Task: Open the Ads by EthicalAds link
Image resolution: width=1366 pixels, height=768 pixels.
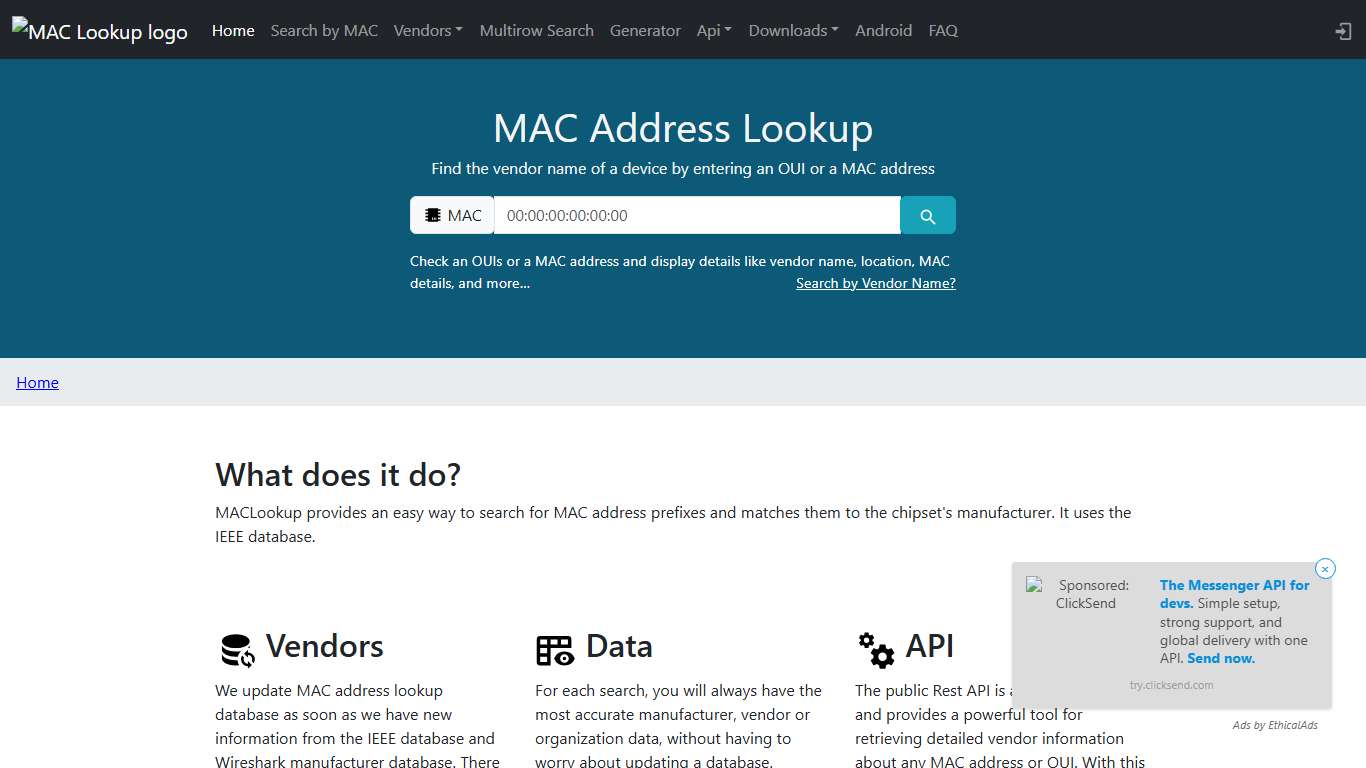Action: (1274, 724)
